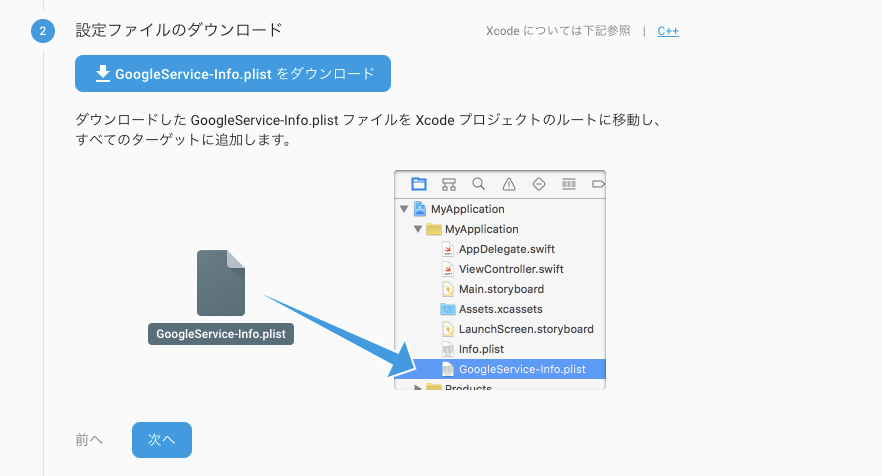The width and height of the screenshot is (882, 476).
Task: Click the GoogleService-Info.plist dark label
Action: 220,334
